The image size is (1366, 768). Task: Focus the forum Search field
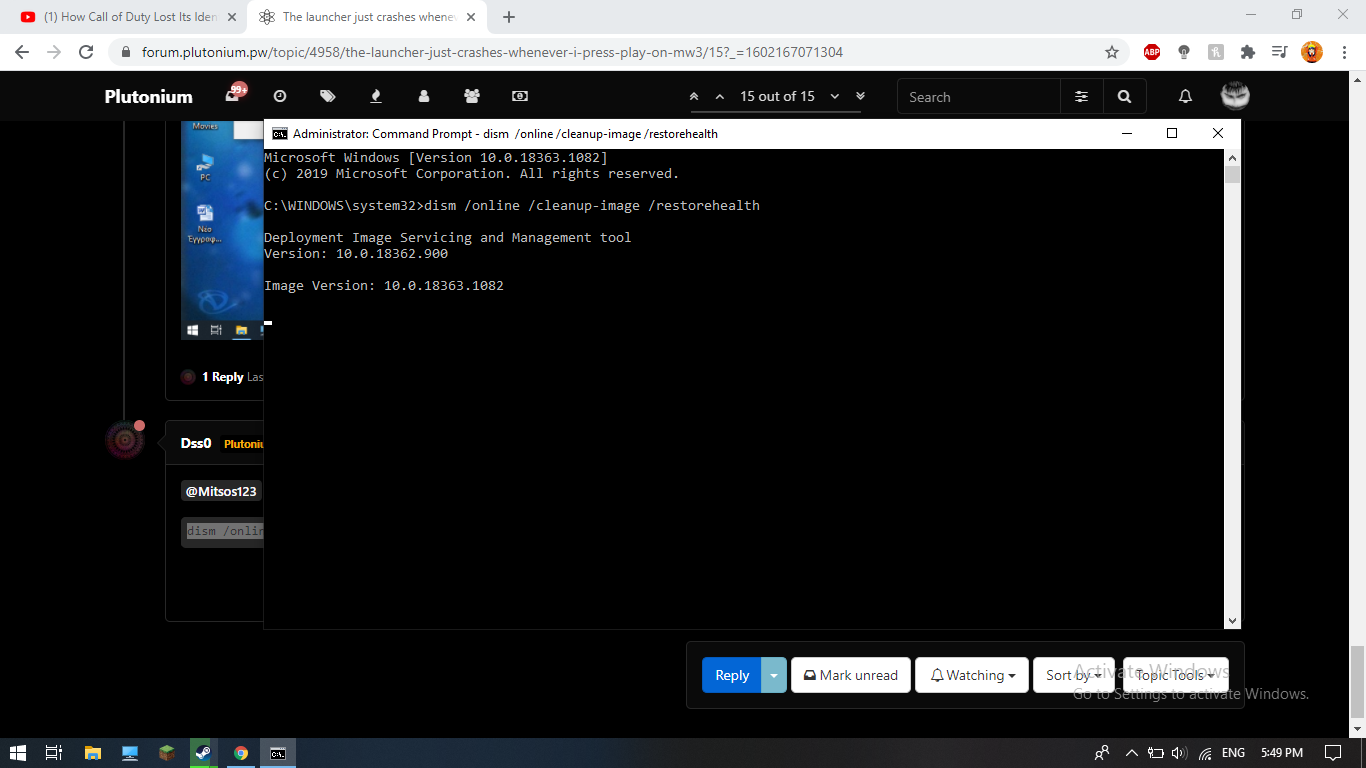[979, 97]
